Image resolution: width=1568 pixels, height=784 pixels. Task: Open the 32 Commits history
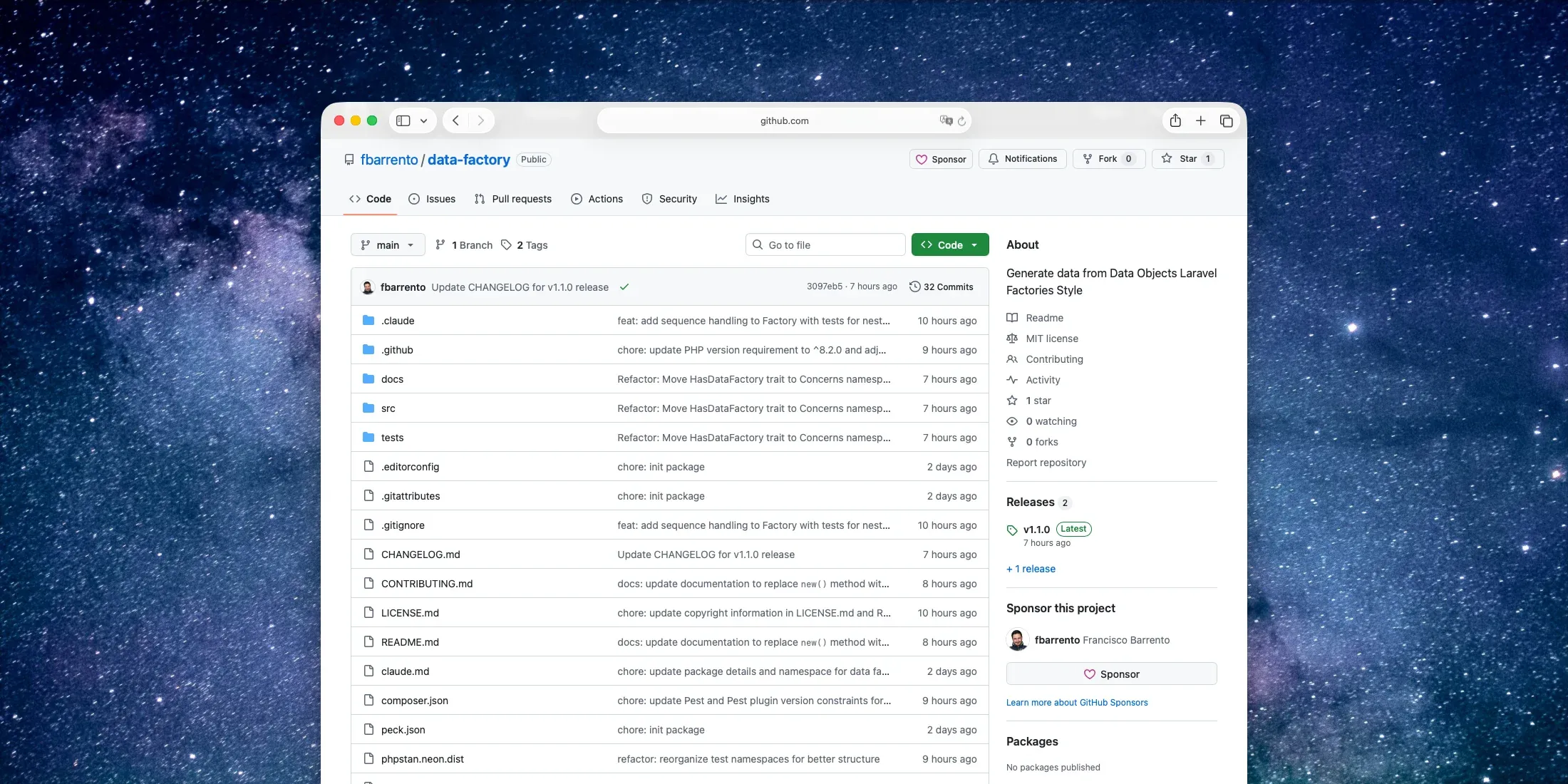pyautogui.click(x=941, y=287)
